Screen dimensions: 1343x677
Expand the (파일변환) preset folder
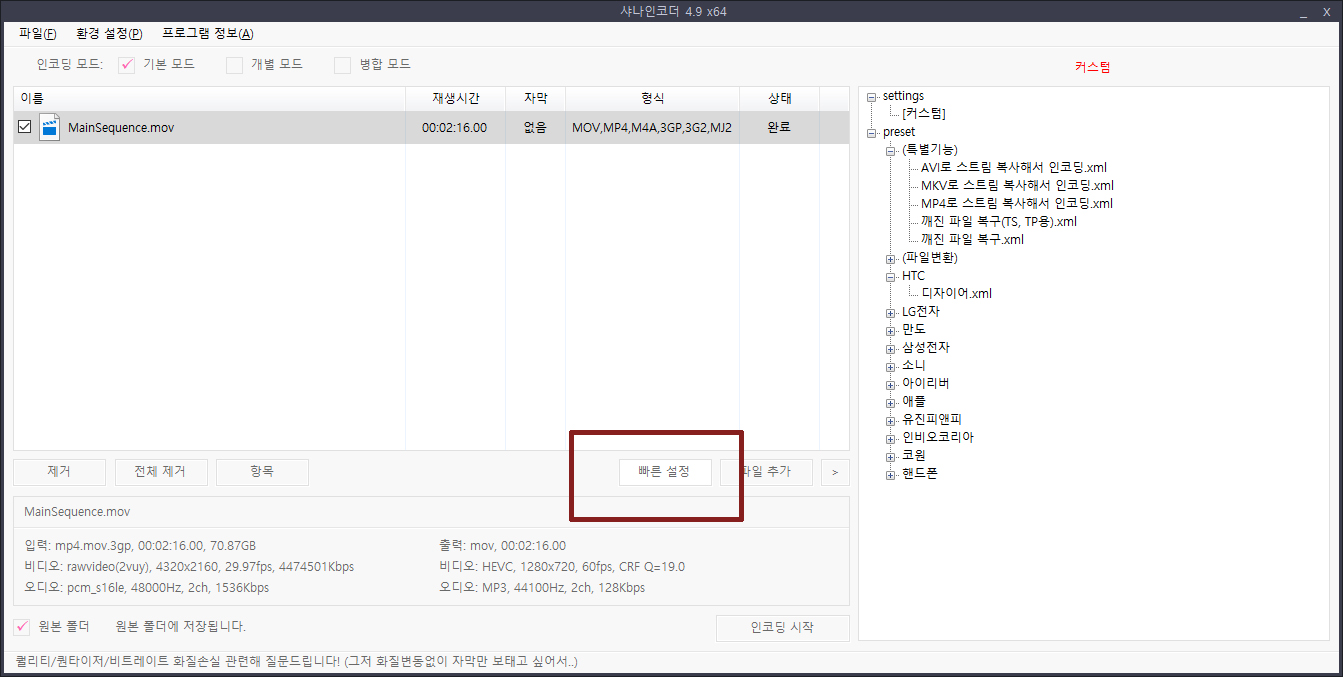pos(890,258)
